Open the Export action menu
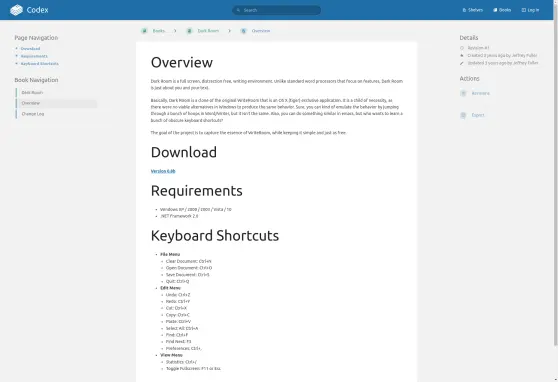This screenshot has height=382, width=558. (478, 115)
